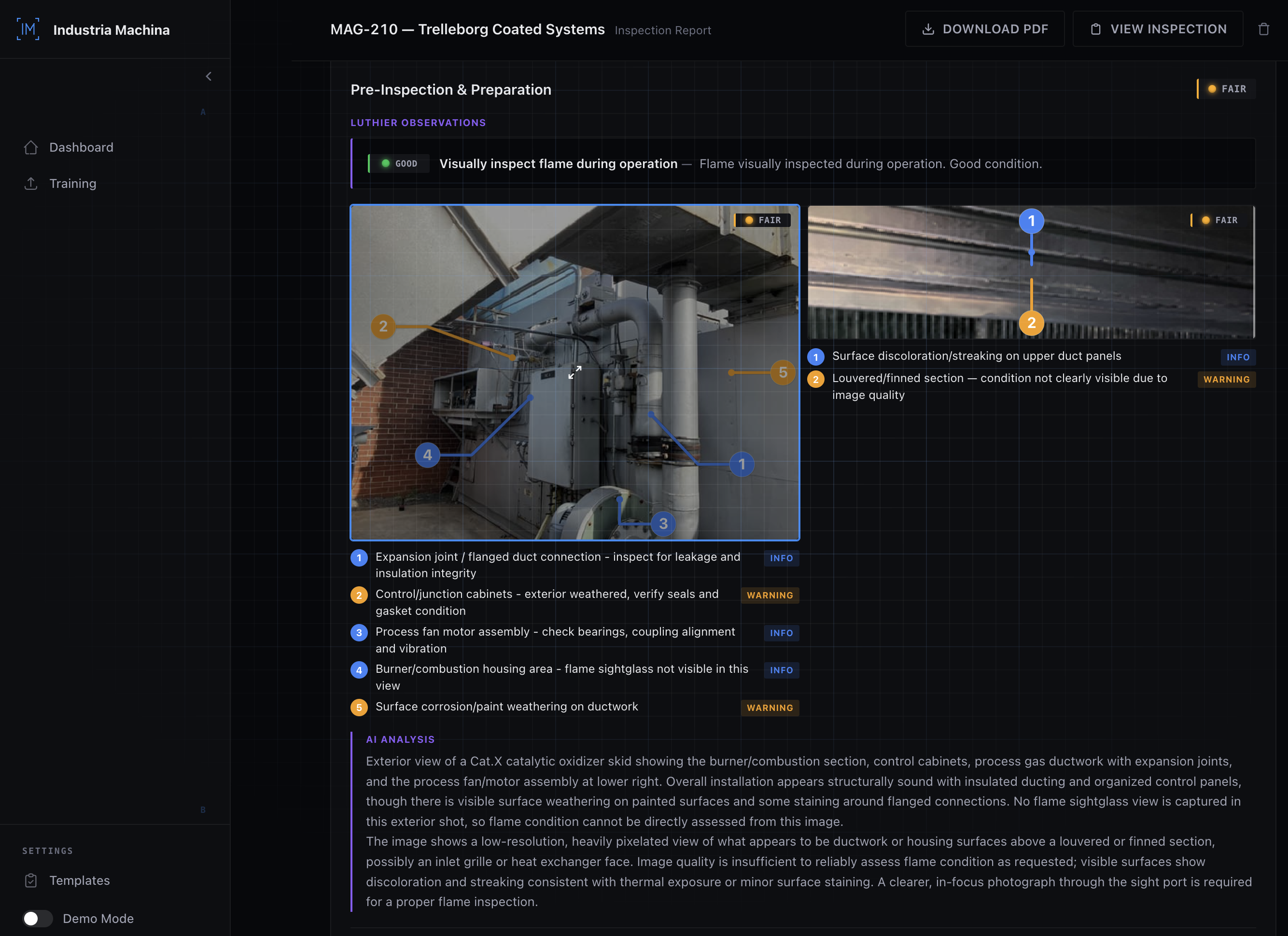Image resolution: width=1288 pixels, height=936 pixels.
Task: Click the Training upload icon
Action: tap(31, 184)
